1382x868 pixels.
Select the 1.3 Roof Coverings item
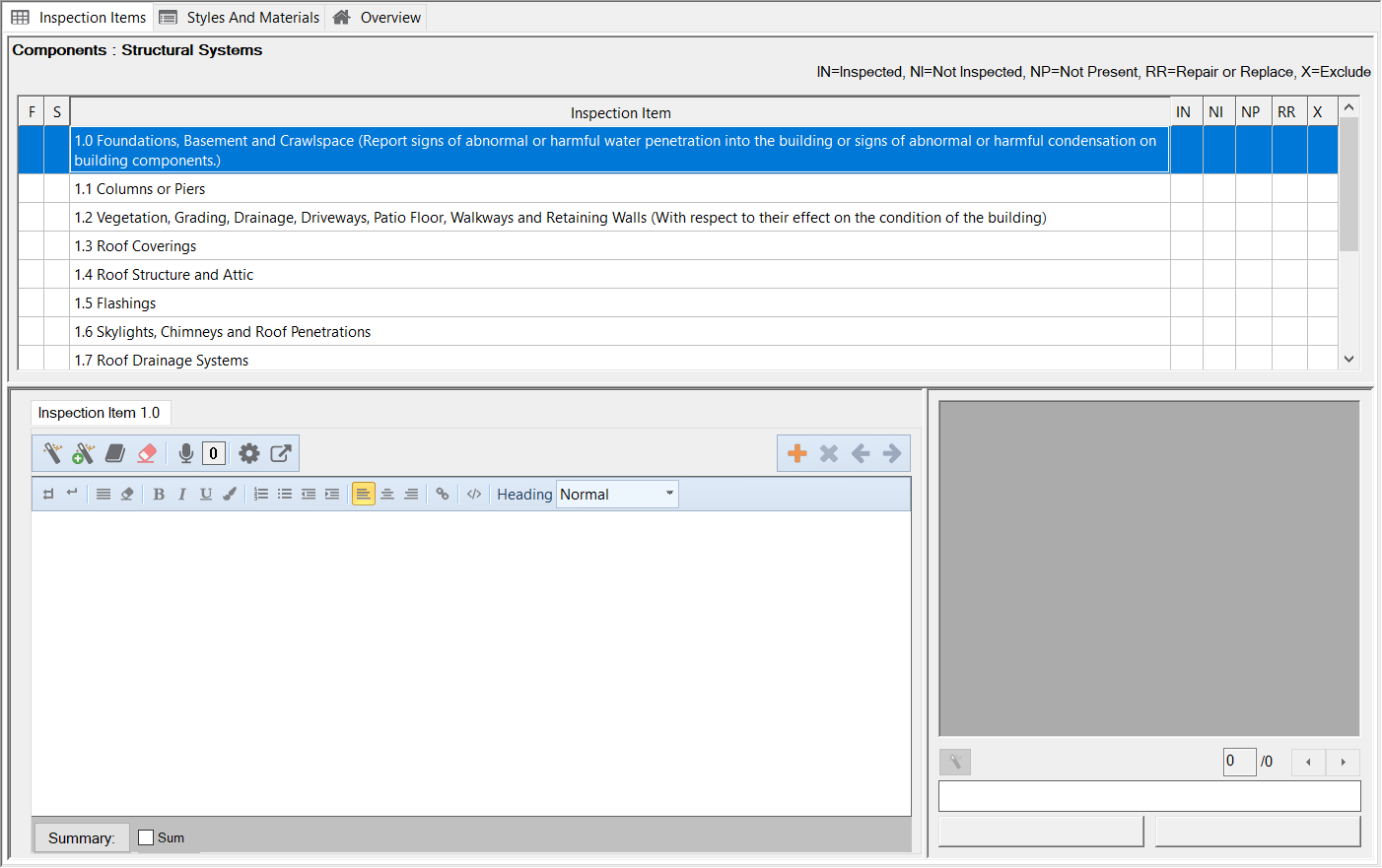(136, 246)
